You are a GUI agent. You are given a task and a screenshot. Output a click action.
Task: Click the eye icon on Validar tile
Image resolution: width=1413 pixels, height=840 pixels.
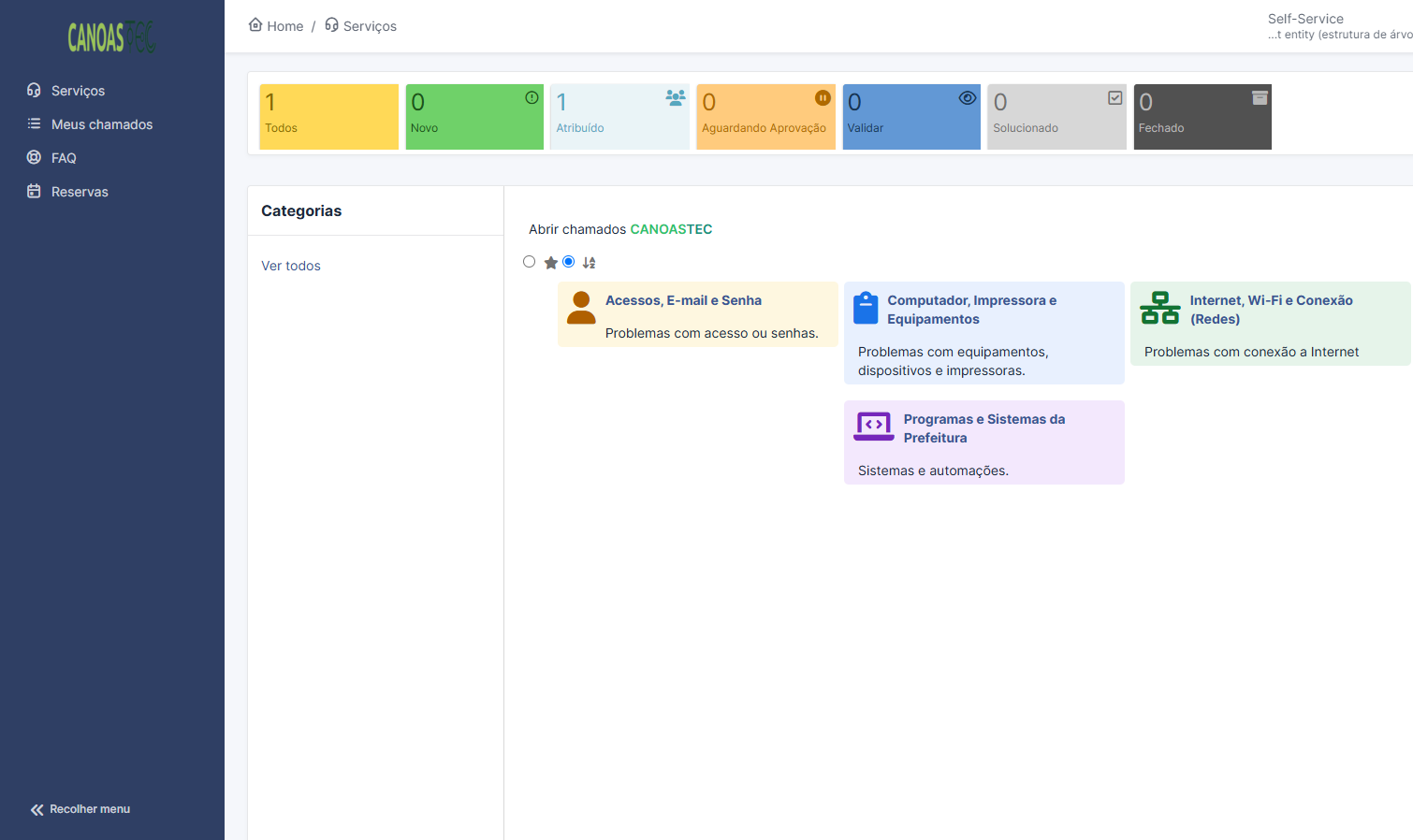point(968,97)
